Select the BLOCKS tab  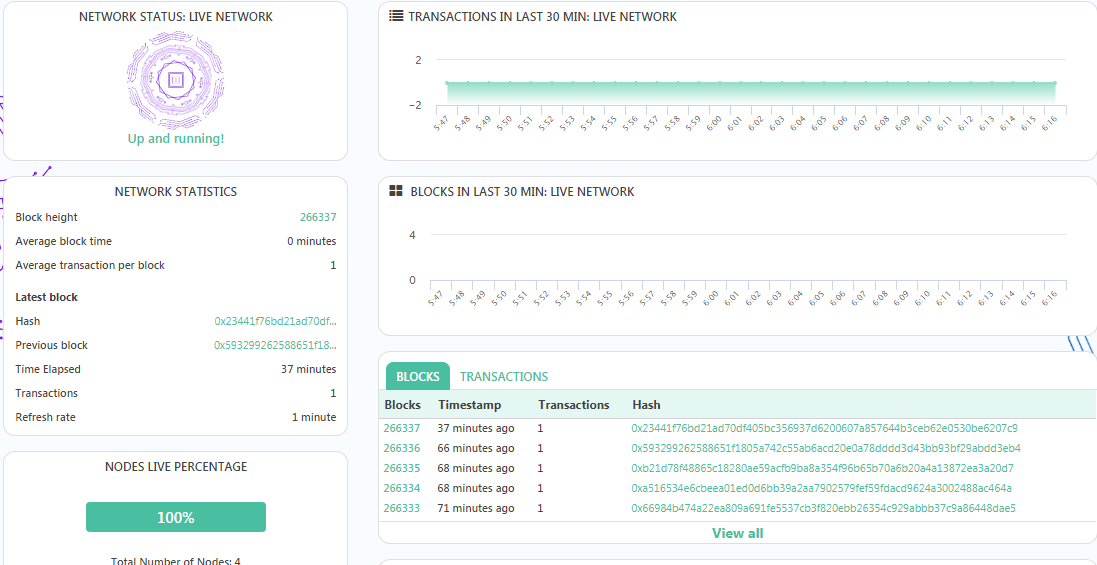click(418, 377)
